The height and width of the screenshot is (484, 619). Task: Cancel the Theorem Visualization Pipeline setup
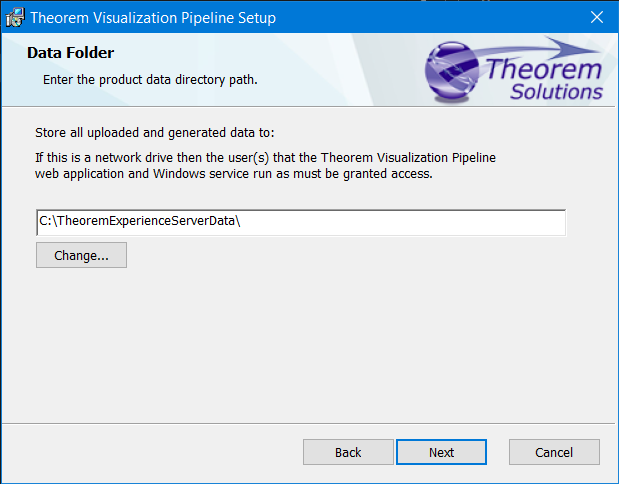(x=554, y=452)
